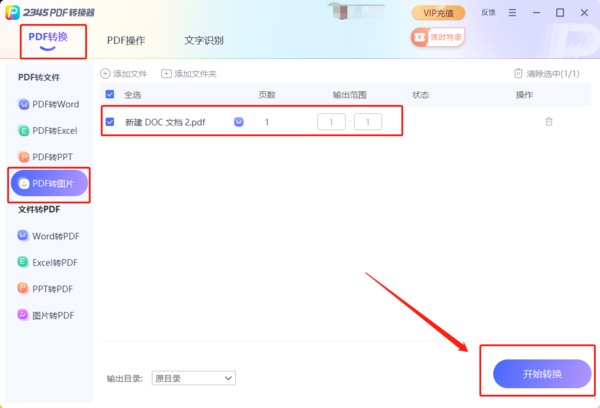Toggle the 全选 select-all checkbox
The width and height of the screenshot is (600, 408).
[x=110, y=94]
